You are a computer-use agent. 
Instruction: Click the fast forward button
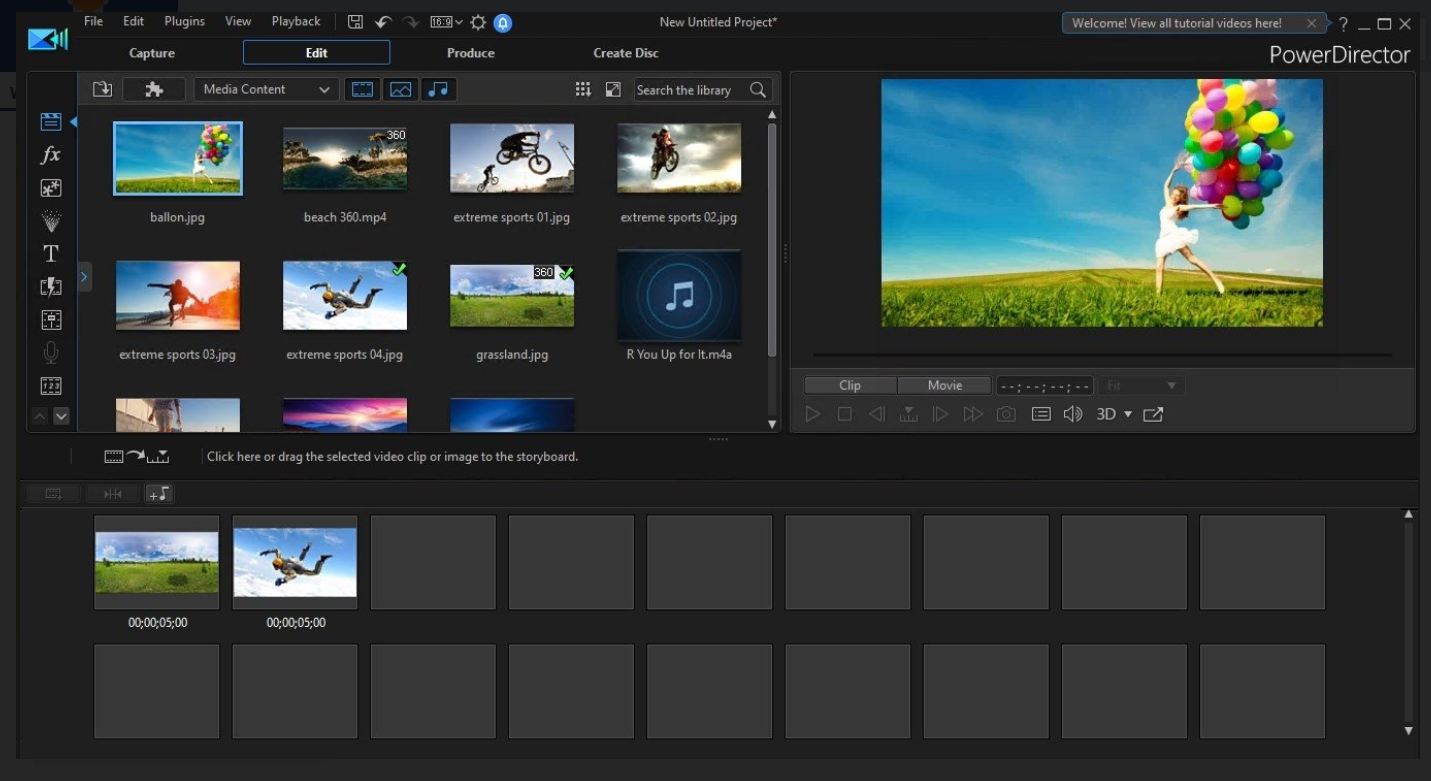[973, 414]
